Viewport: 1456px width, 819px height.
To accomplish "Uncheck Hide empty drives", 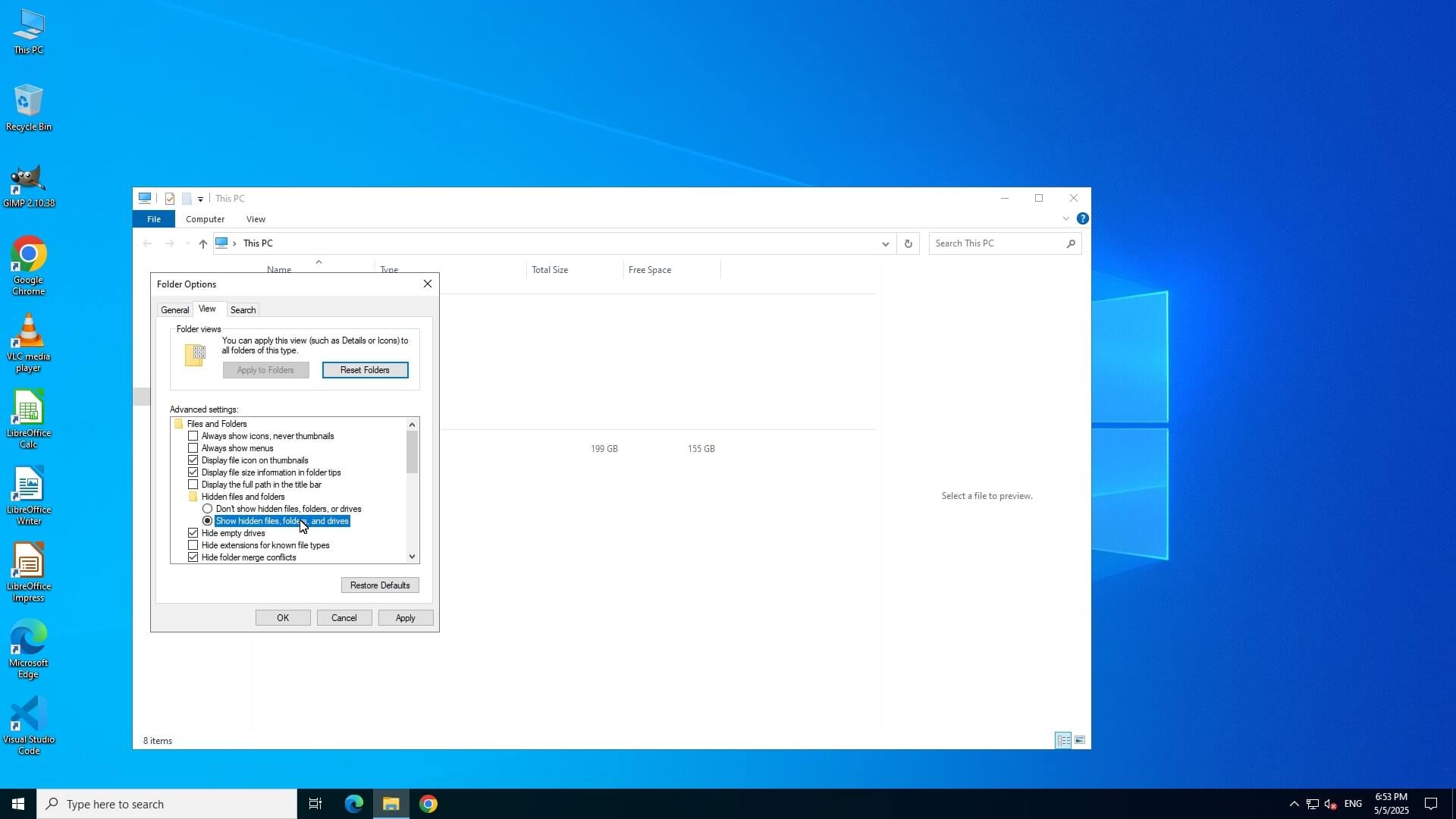I will click(193, 533).
